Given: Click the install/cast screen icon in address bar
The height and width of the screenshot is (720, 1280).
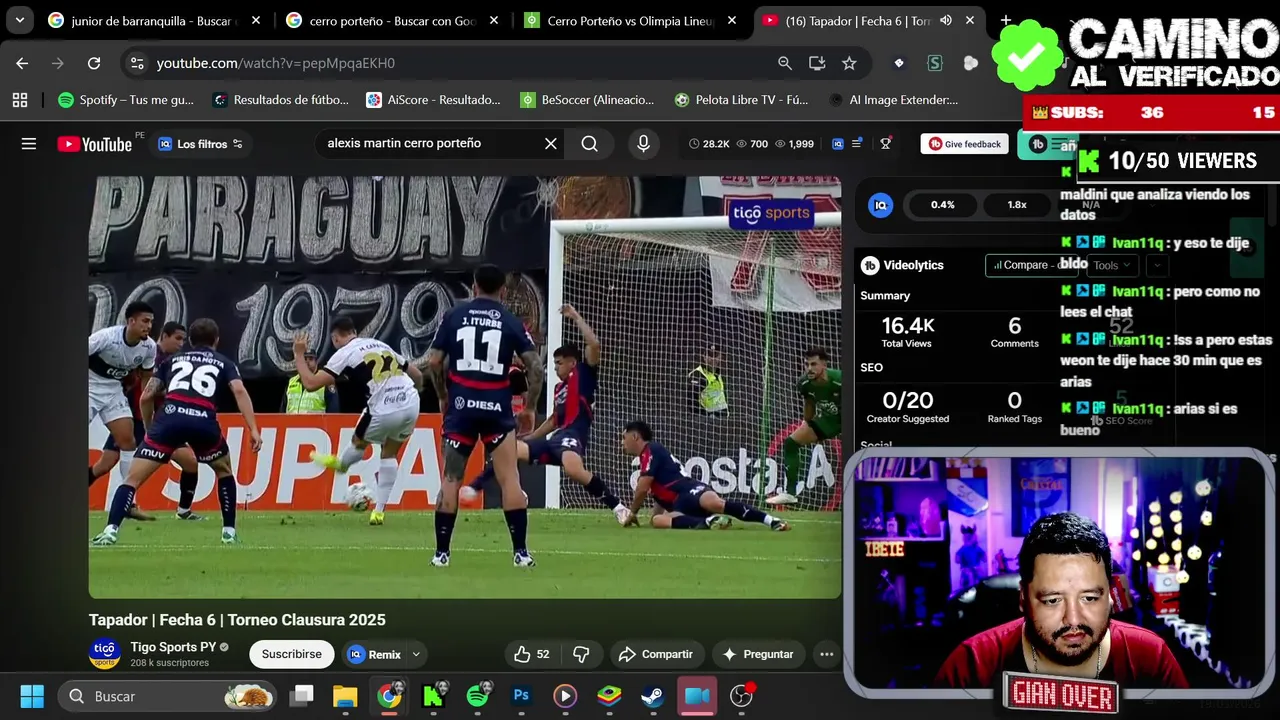Looking at the screenshot, I should tap(817, 63).
